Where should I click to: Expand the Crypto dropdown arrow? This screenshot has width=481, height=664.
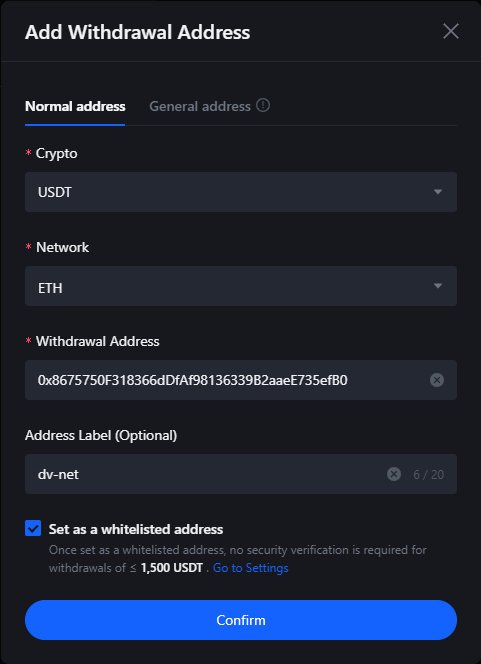[x=438, y=192]
